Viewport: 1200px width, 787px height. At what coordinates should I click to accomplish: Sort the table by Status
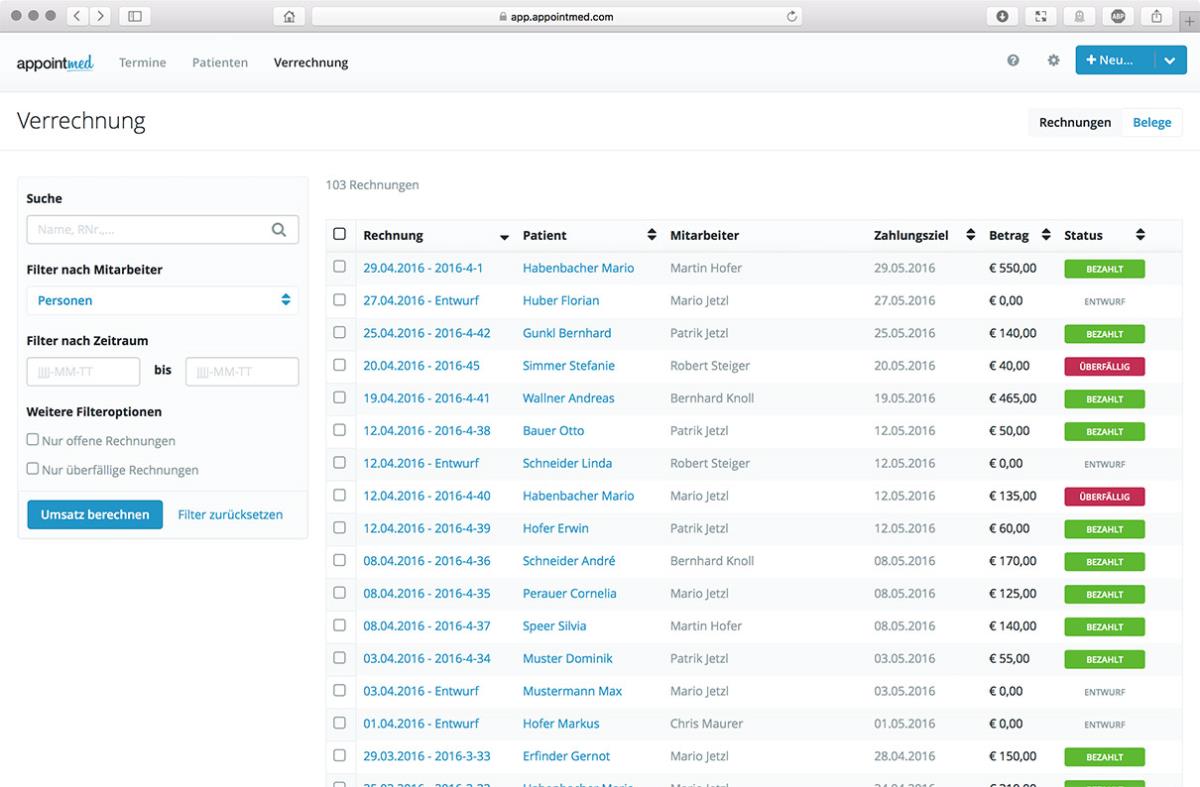click(1140, 235)
